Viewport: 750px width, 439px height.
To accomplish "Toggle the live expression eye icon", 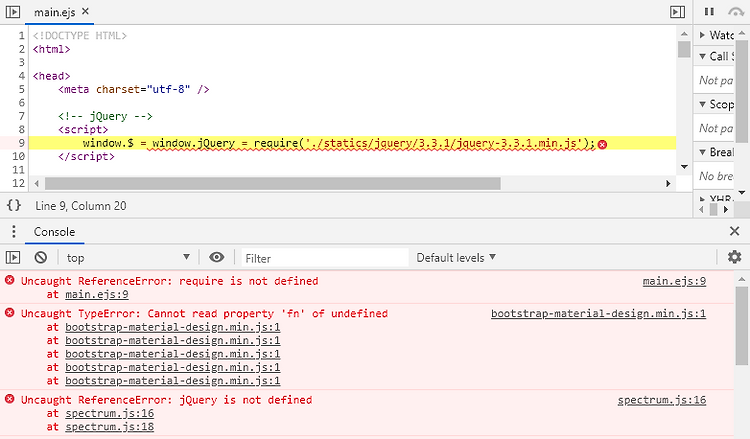I will coord(217,258).
